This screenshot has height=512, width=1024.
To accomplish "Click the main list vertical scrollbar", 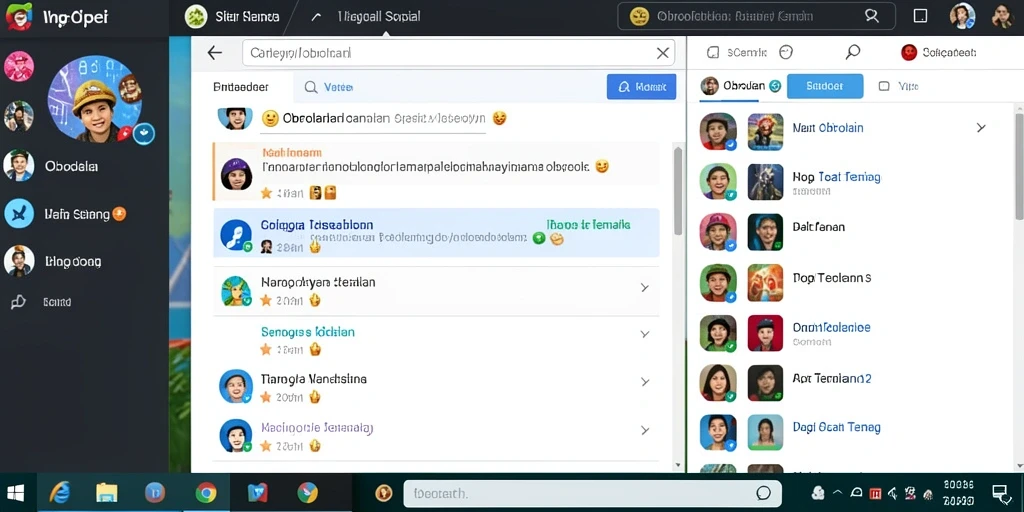I will [677, 191].
